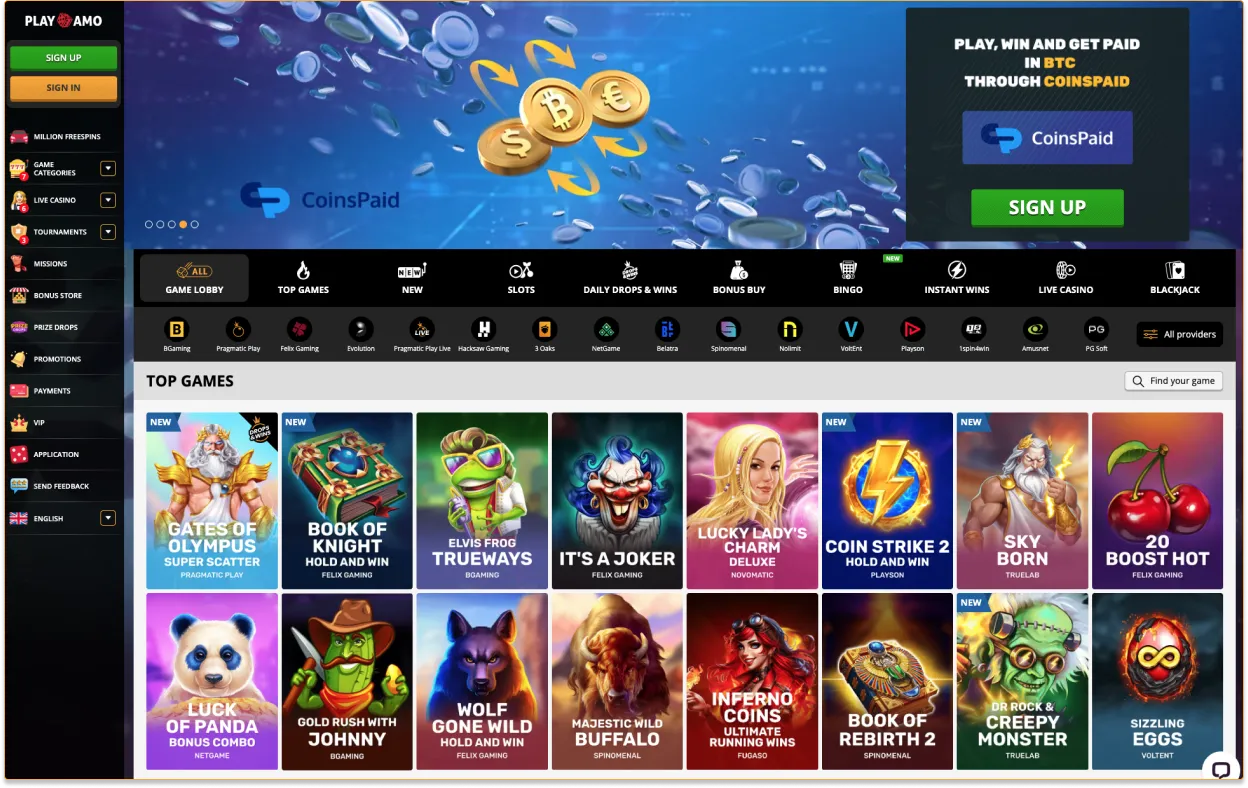Open the live chat bubble icon
The height and width of the screenshot is (788, 1248).
[1220, 769]
